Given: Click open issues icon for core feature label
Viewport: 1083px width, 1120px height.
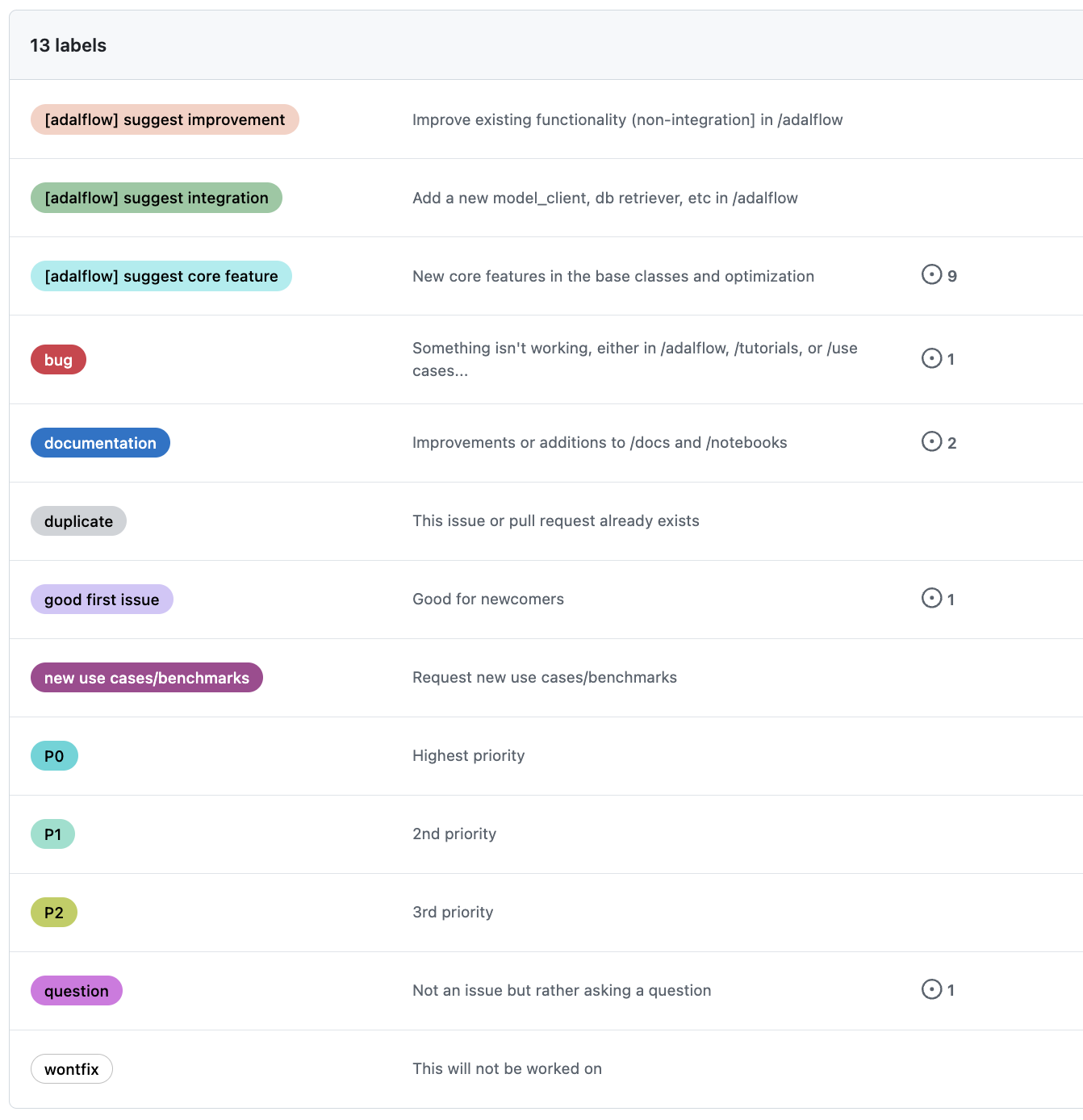Looking at the screenshot, I should coord(931,275).
